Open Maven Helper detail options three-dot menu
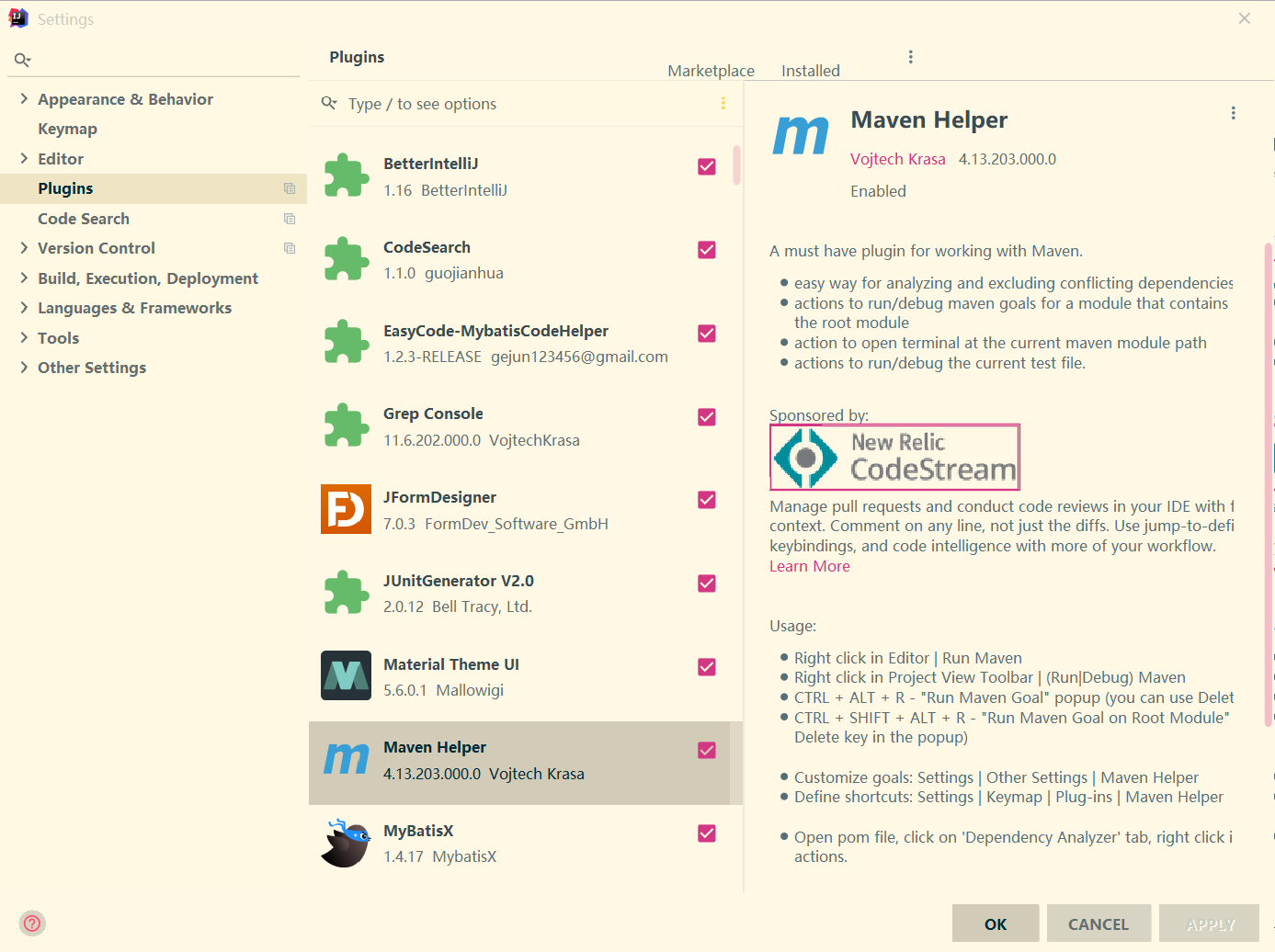The image size is (1275, 952). (x=1234, y=113)
